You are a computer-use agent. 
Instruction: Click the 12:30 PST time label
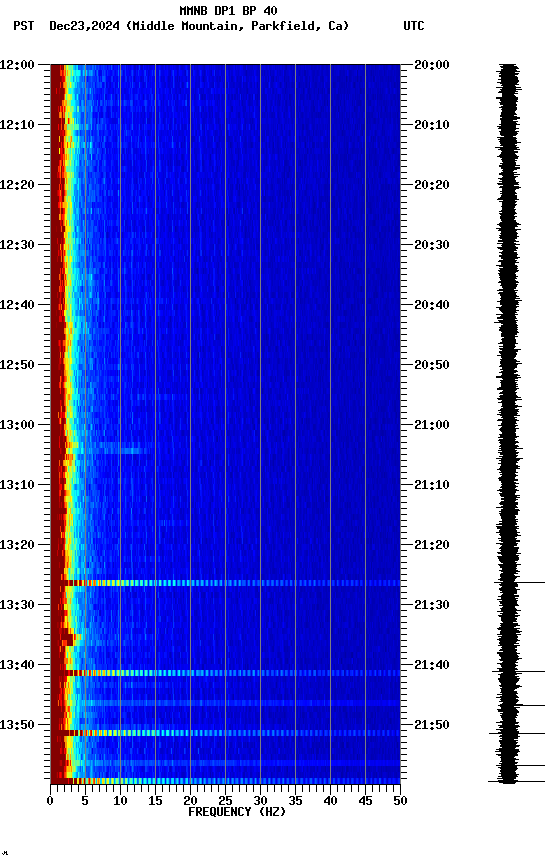[17, 245]
